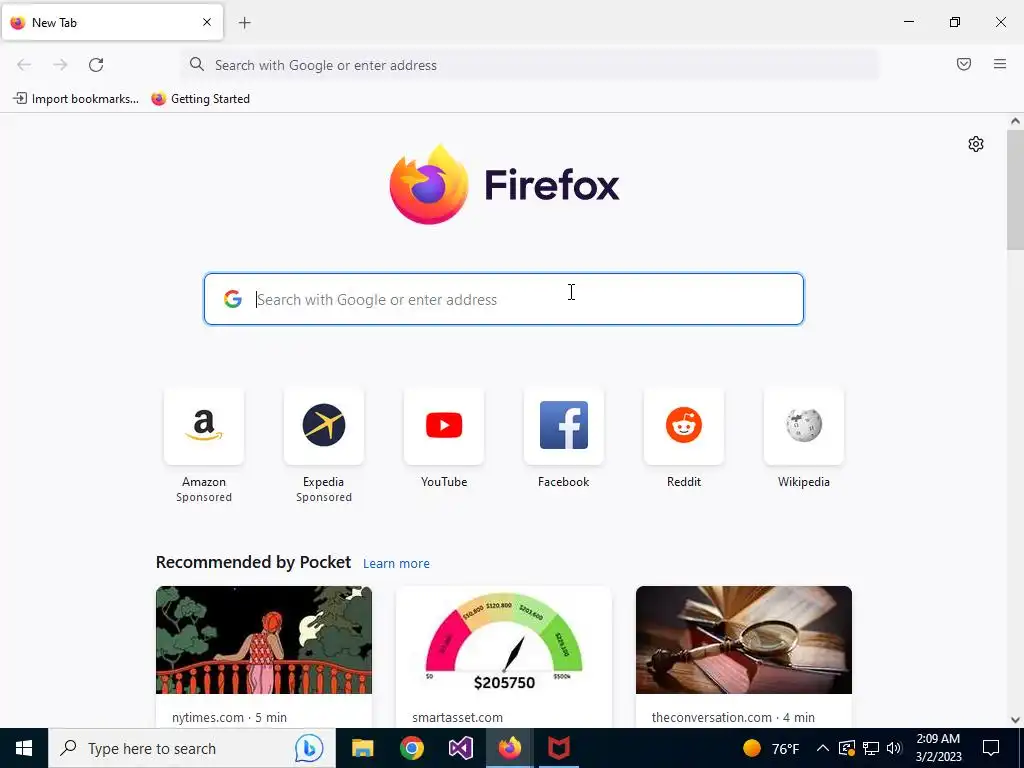Click the Recommended by Pocket heading
This screenshot has width=1024, height=768.
[x=253, y=562]
